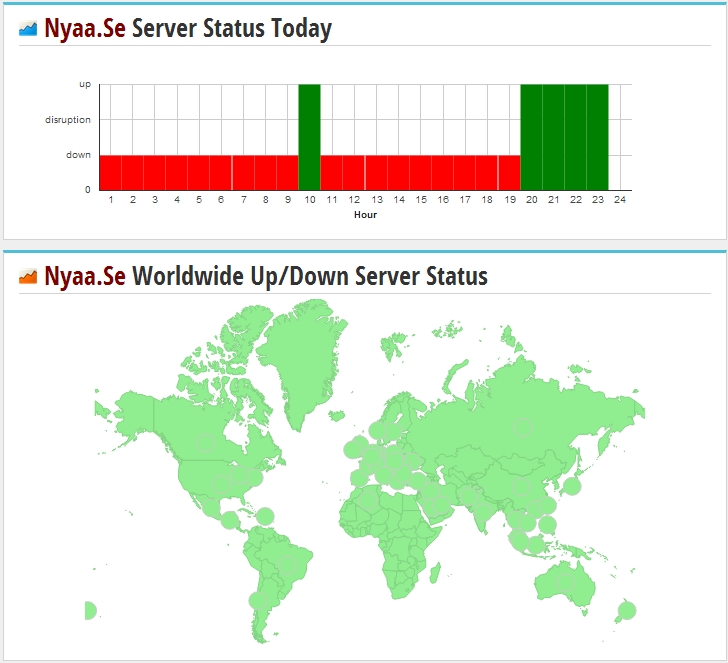Screen dimensions: 728x663
Task: Click the Nyaa.Se Server Status Today heading
Action: pos(188,29)
